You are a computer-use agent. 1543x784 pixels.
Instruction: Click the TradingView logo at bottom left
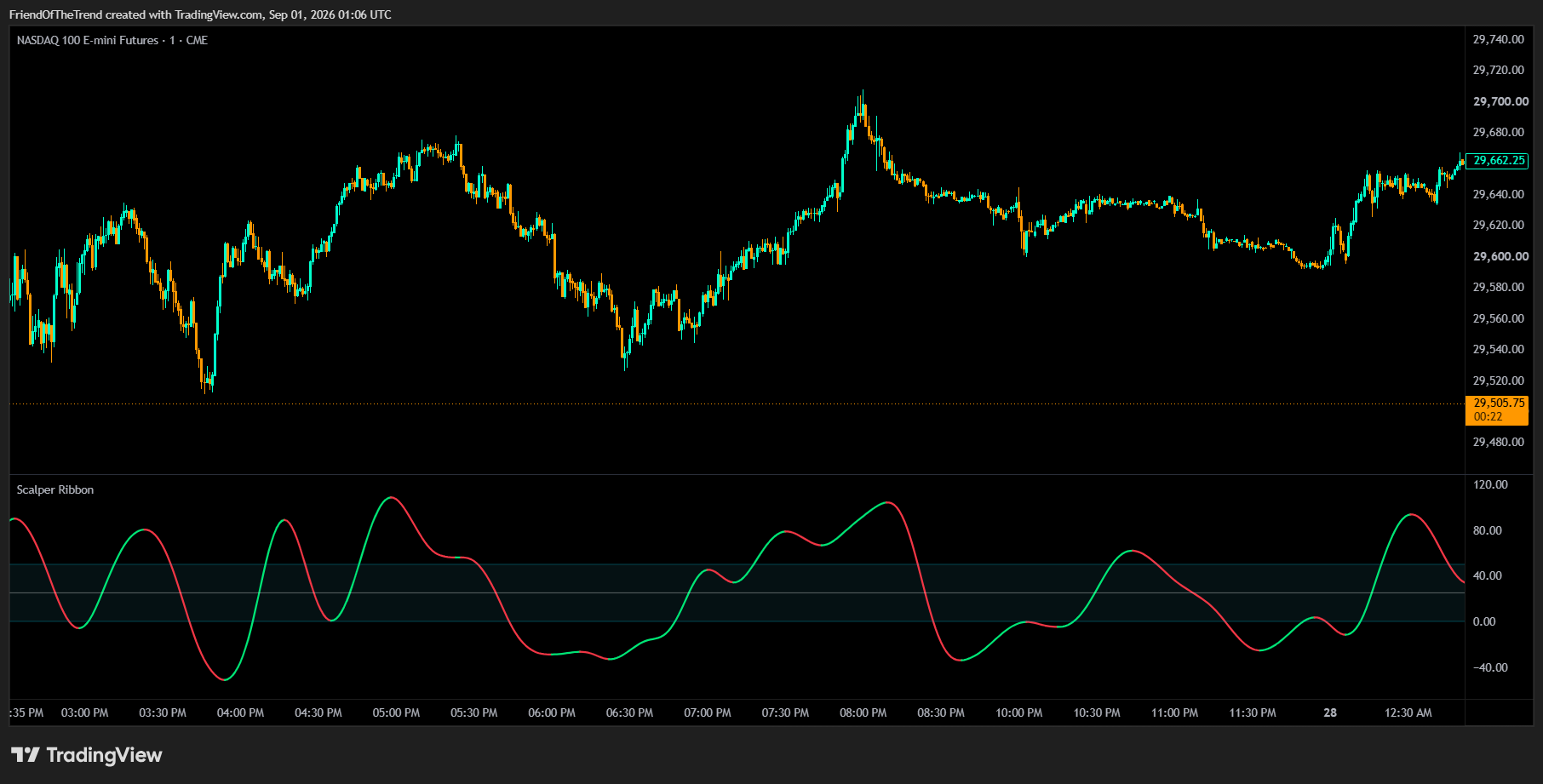coord(86,755)
